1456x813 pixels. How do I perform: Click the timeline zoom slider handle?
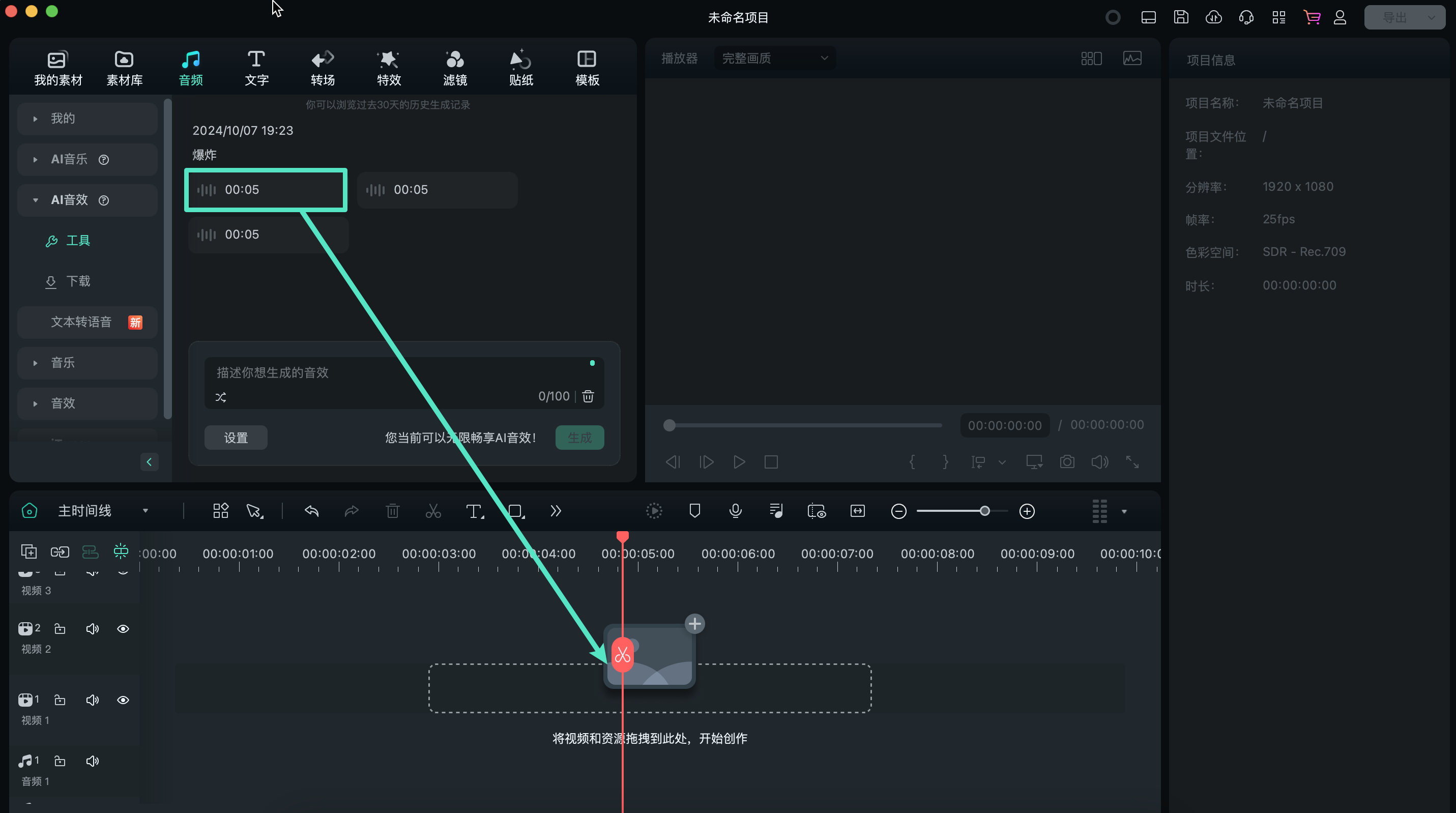pos(984,511)
